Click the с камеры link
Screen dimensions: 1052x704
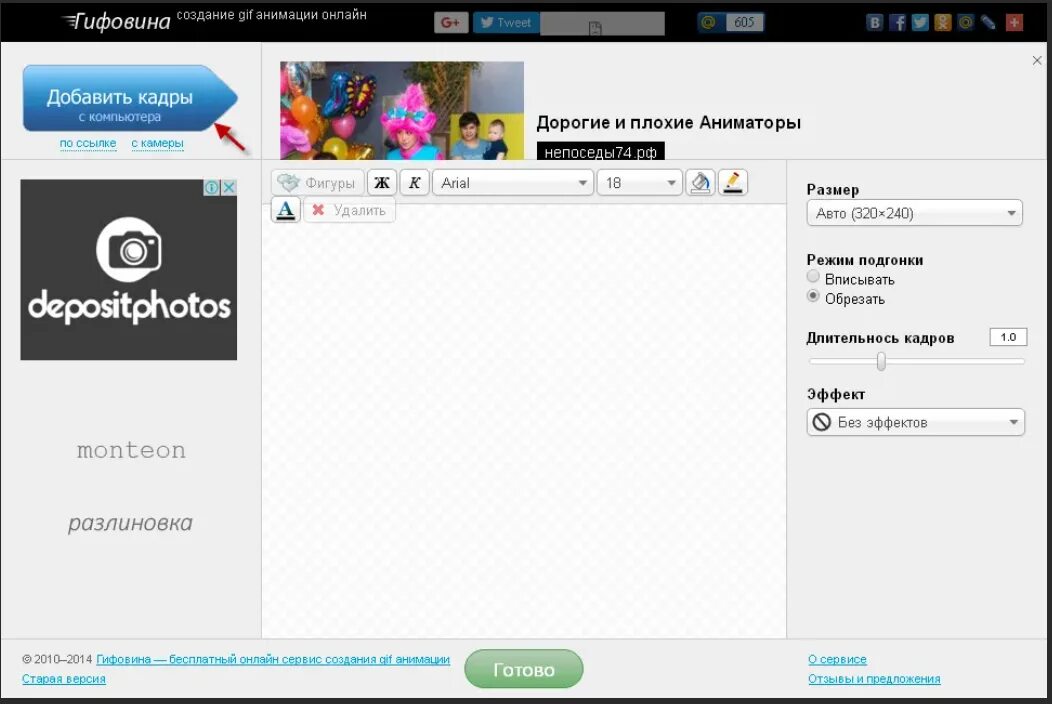[x=157, y=143]
